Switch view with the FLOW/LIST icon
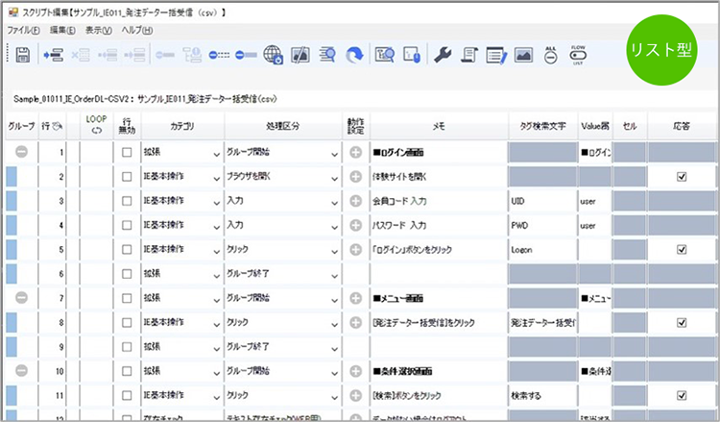 [x=577, y=54]
